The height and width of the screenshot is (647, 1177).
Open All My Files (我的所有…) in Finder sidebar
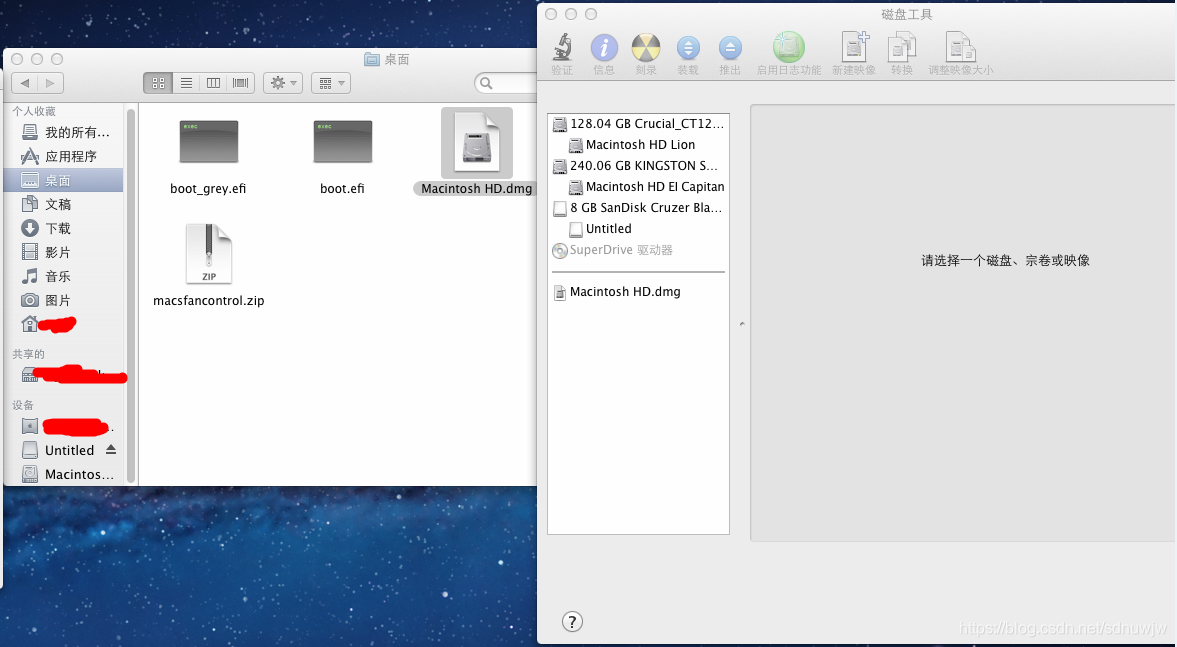tap(65, 133)
